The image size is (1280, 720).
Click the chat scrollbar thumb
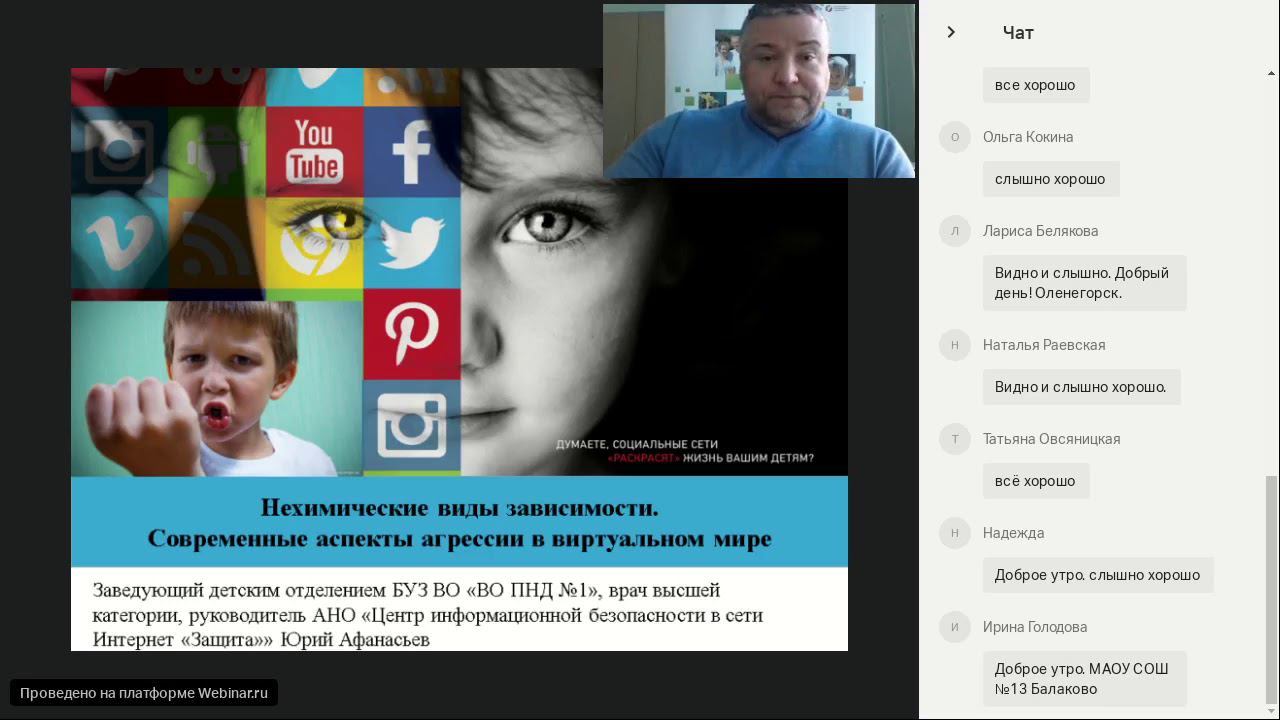tap(1272, 590)
